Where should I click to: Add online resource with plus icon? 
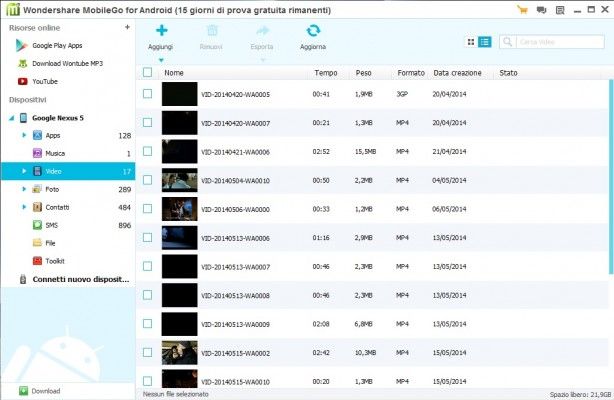pos(127,27)
